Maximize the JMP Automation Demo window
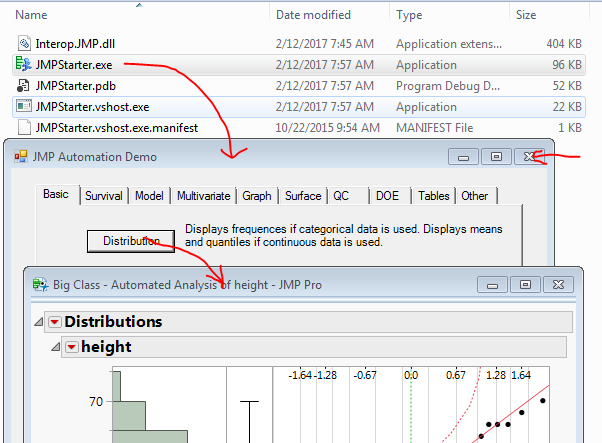This screenshot has width=602, height=443. [x=496, y=157]
